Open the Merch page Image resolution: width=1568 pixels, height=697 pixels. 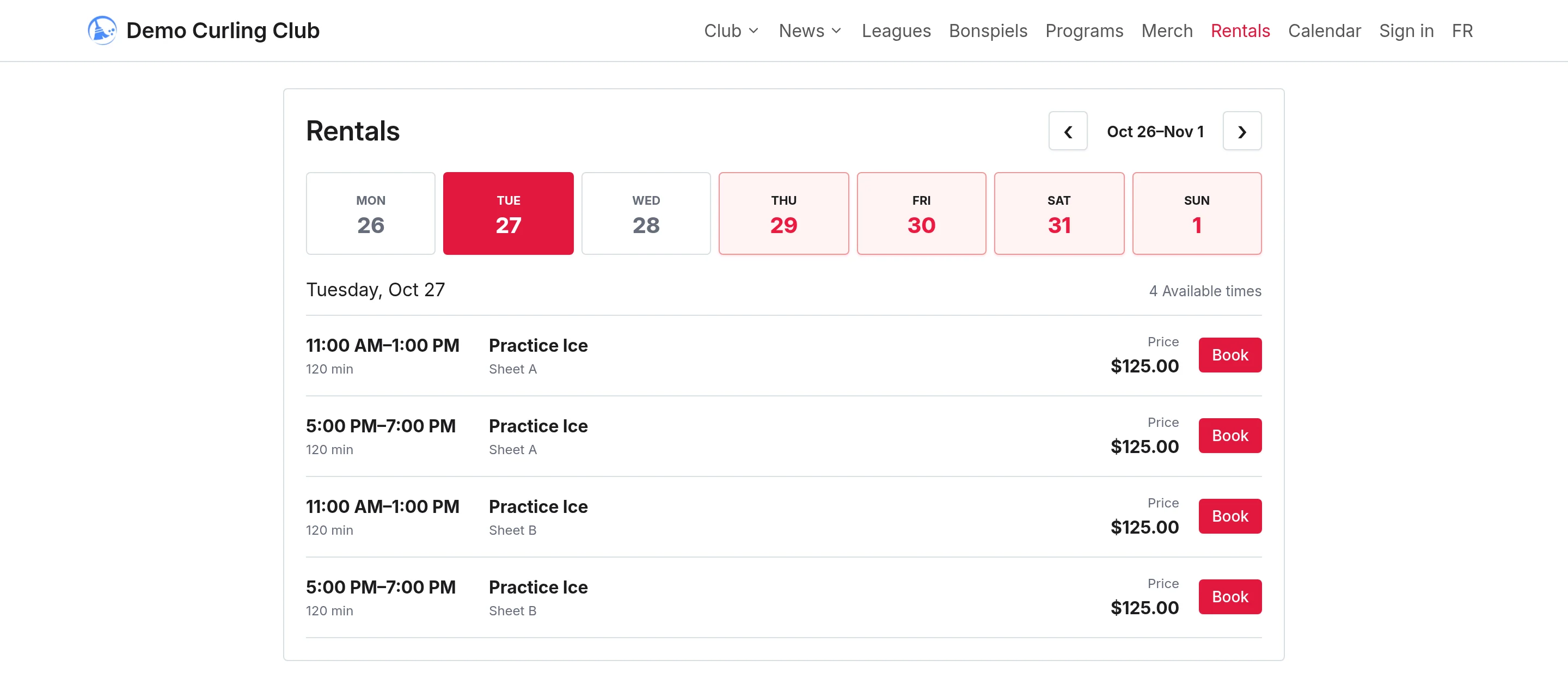(x=1167, y=30)
